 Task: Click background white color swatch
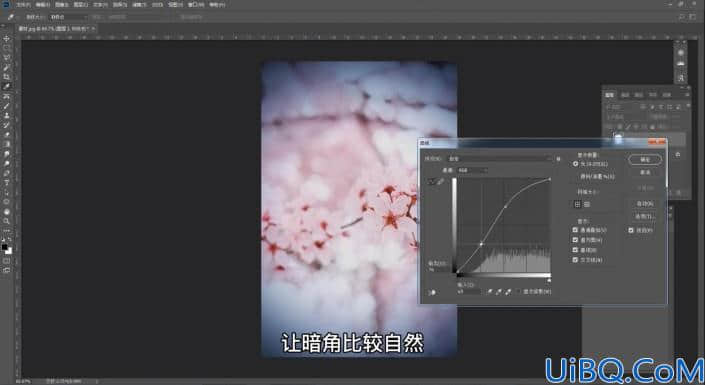coord(9,251)
